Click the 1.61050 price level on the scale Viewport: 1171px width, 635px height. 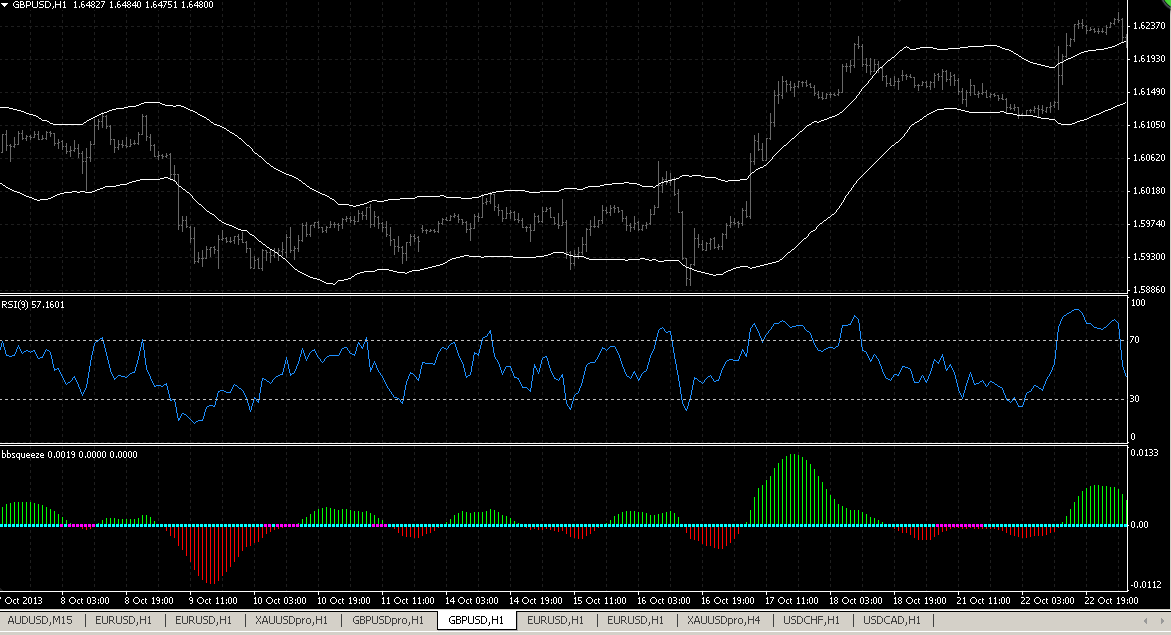click(1149, 125)
